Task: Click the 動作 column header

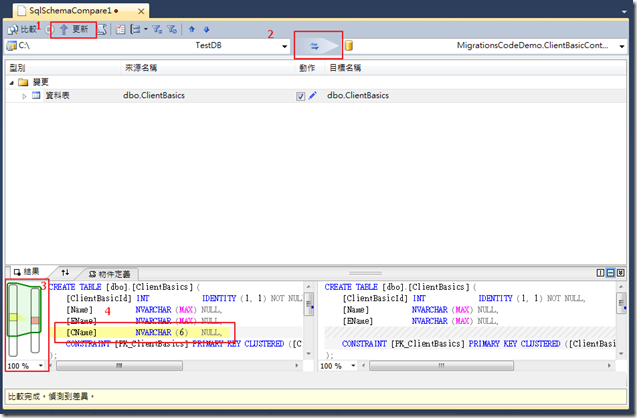Action: coord(310,68)
